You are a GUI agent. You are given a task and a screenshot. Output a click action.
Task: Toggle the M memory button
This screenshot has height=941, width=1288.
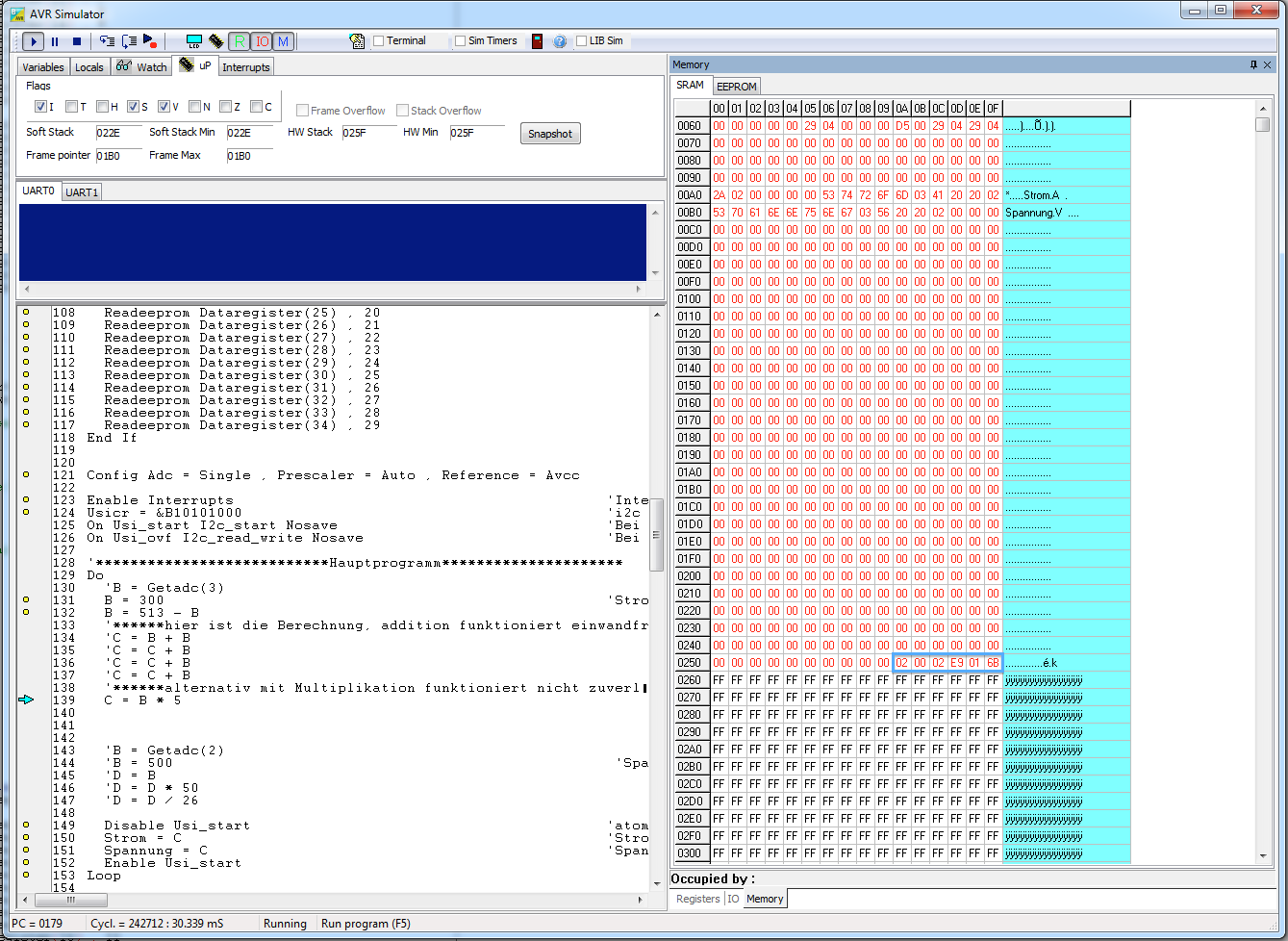tap(283, 41)
